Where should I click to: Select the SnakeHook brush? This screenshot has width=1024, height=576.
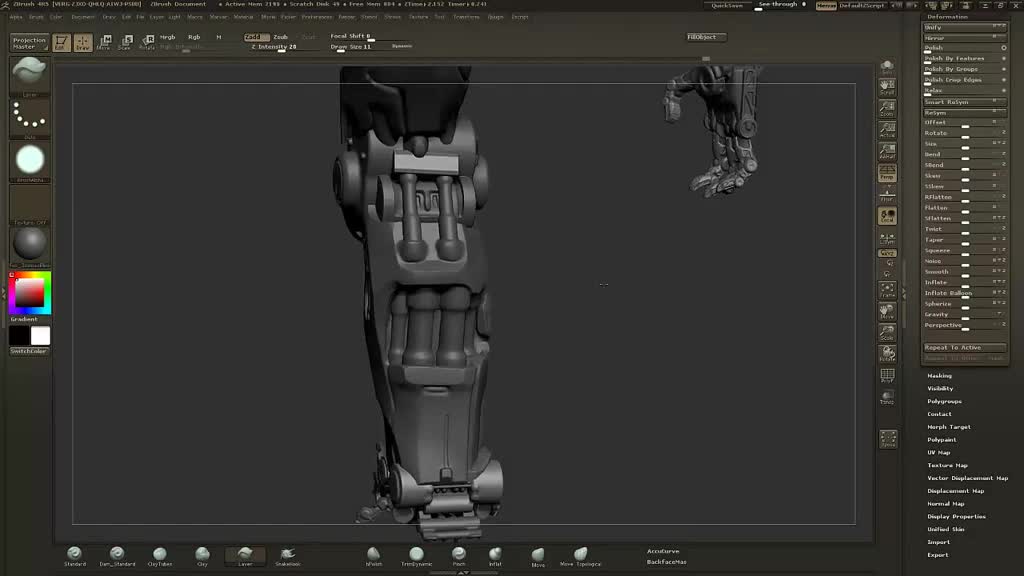click(287, 555)
